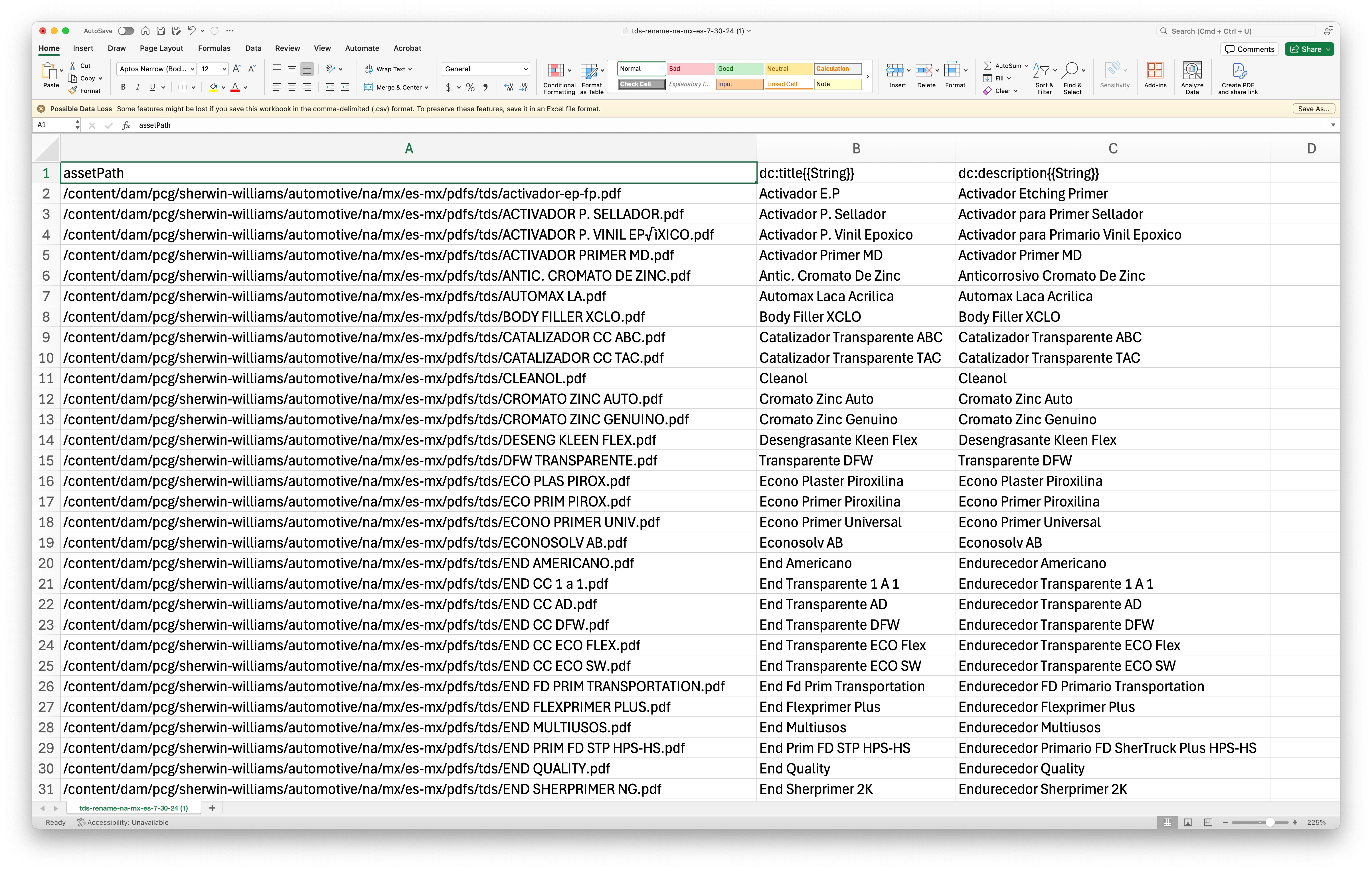
Task: Click the Merge & Center icon
Action: click(x=369, y=87)
